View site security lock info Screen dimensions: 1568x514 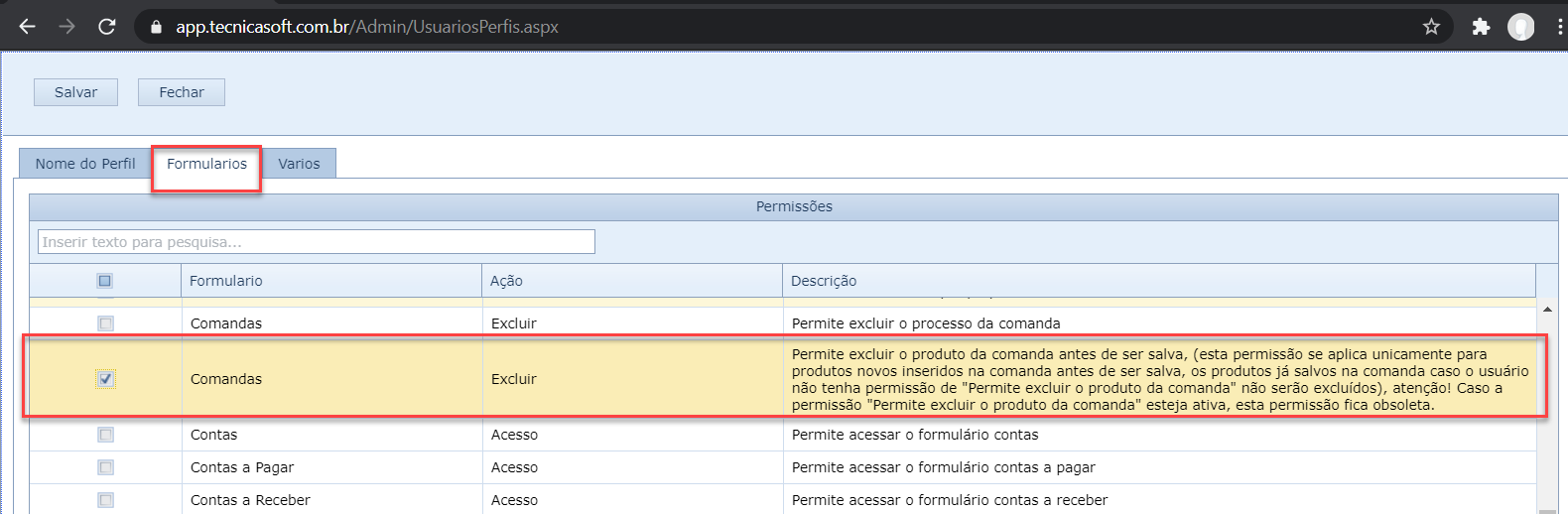[x=156, y=27]
